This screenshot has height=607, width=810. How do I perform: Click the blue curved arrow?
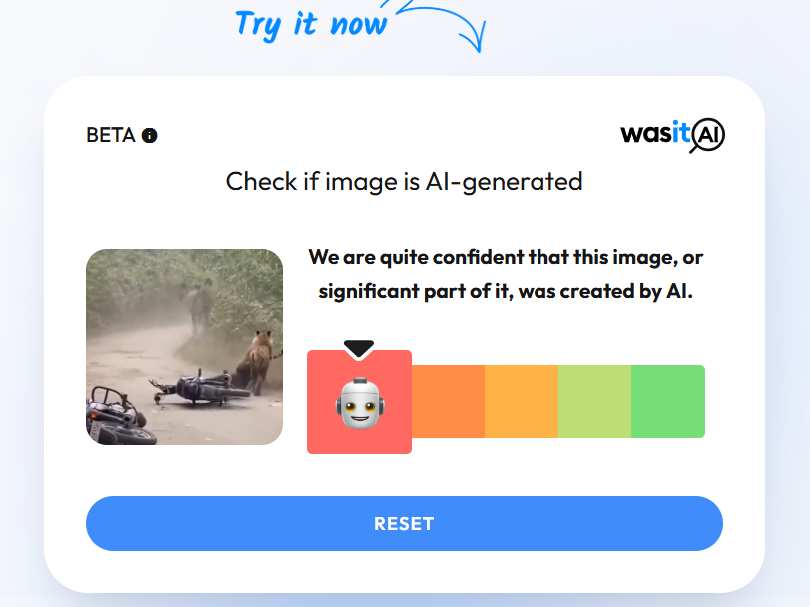click(x=439, y=25)
